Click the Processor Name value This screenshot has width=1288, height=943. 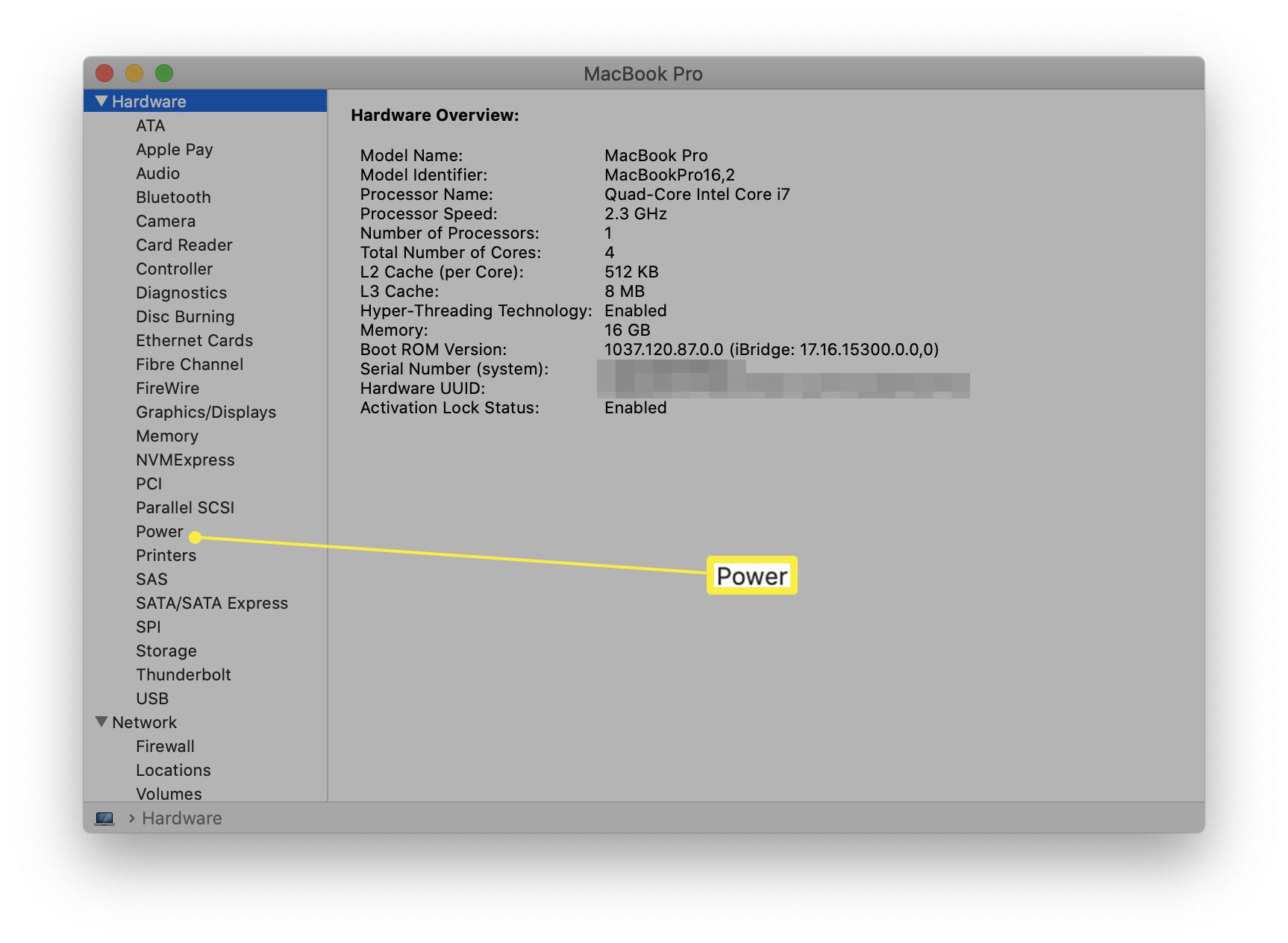697,194
